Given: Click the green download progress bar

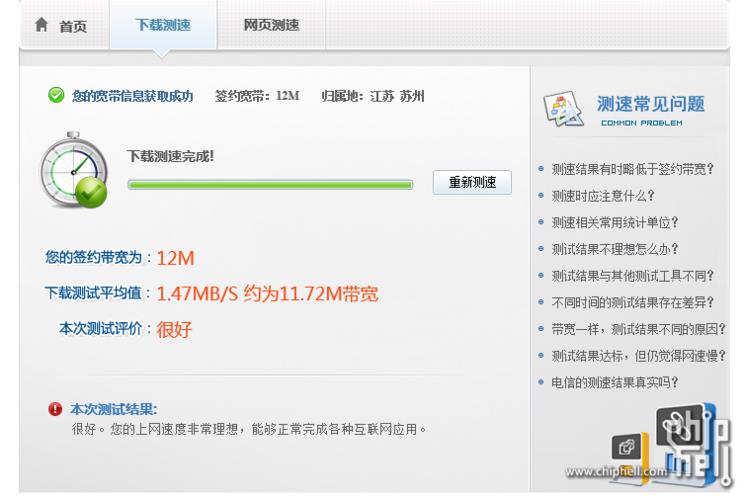Looking at the screenshot, I should pos(270,185).
